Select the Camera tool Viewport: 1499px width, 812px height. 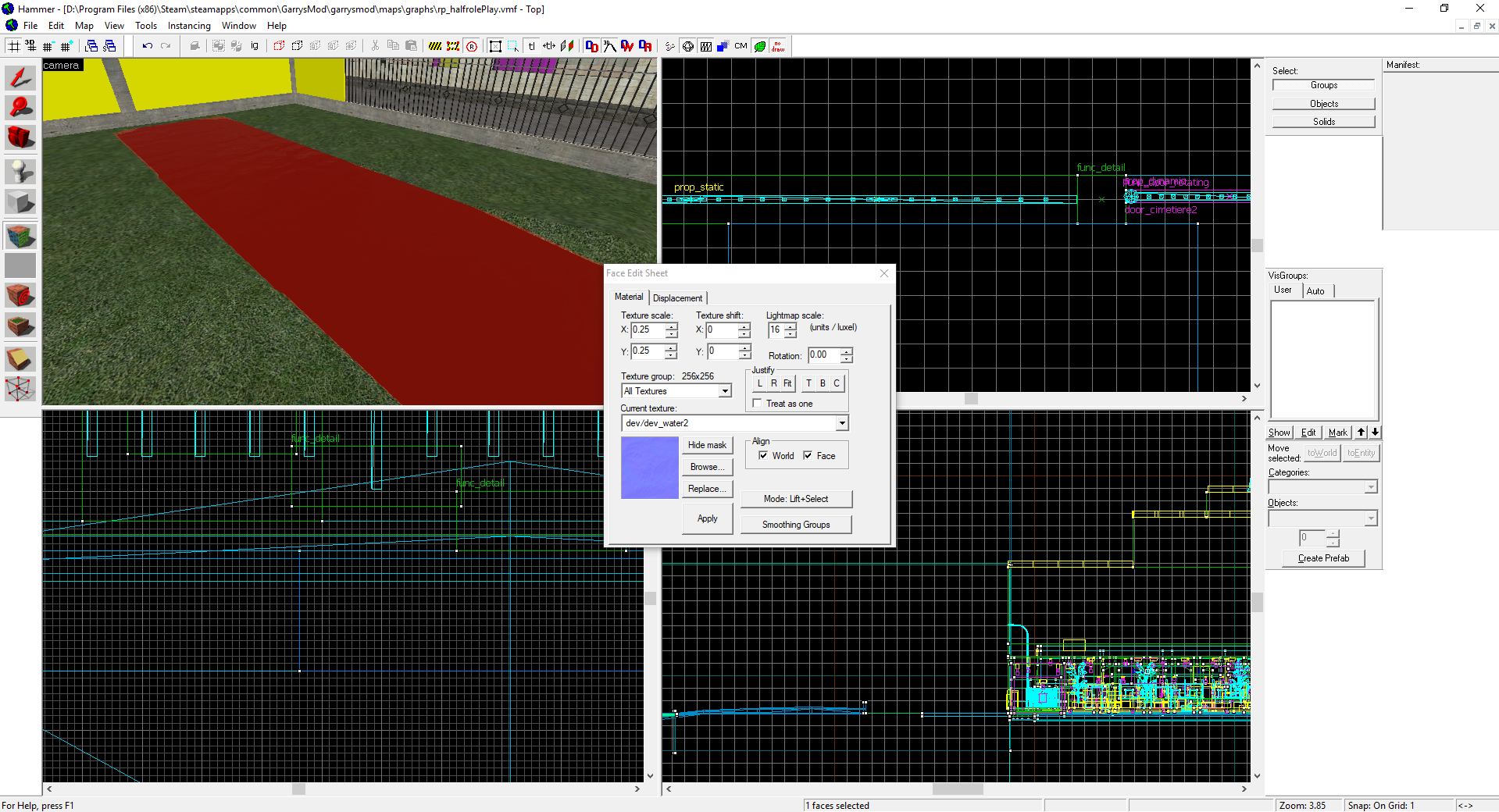click(x=20, y=137)
